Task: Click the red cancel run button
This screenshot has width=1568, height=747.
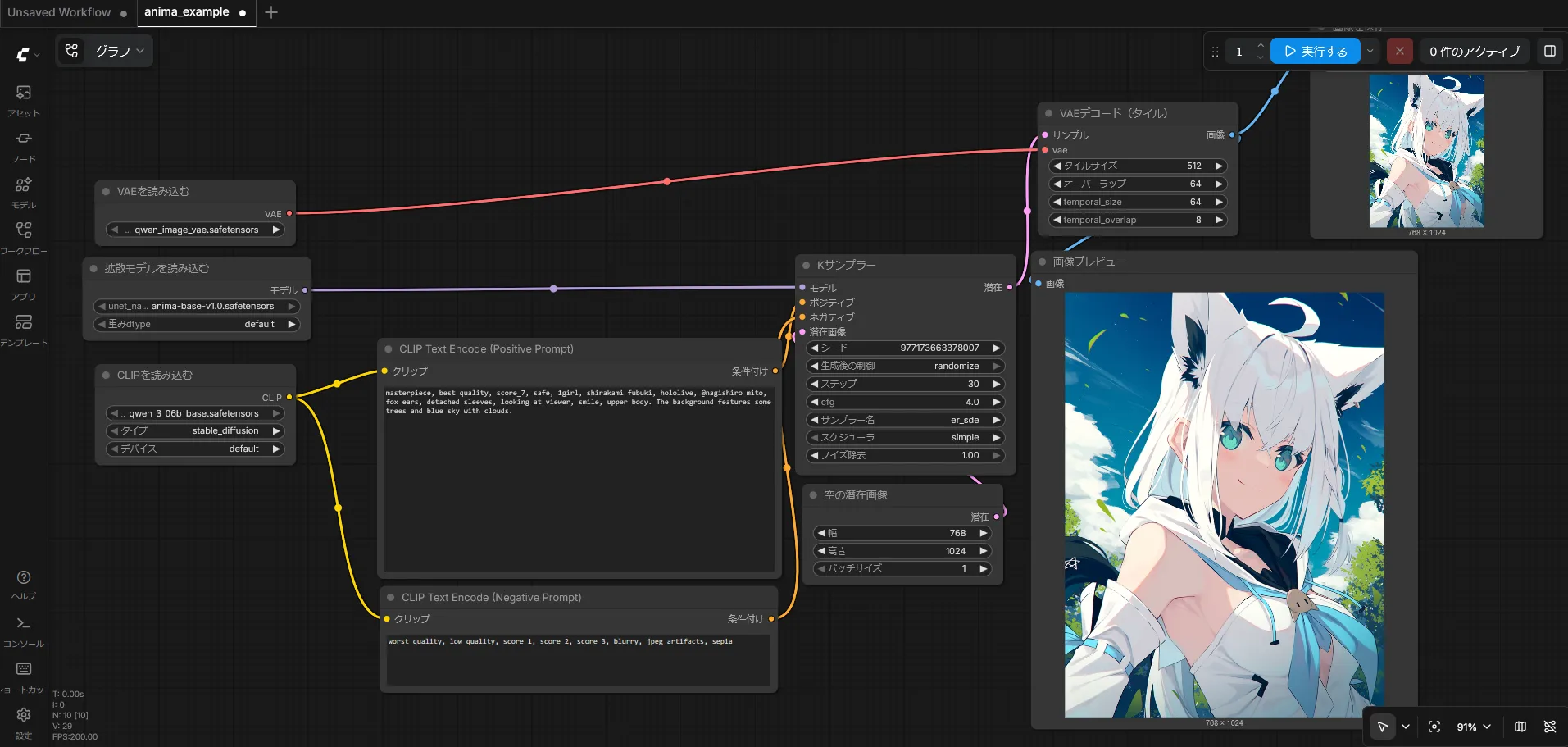Action: [x=1399, y=51]
